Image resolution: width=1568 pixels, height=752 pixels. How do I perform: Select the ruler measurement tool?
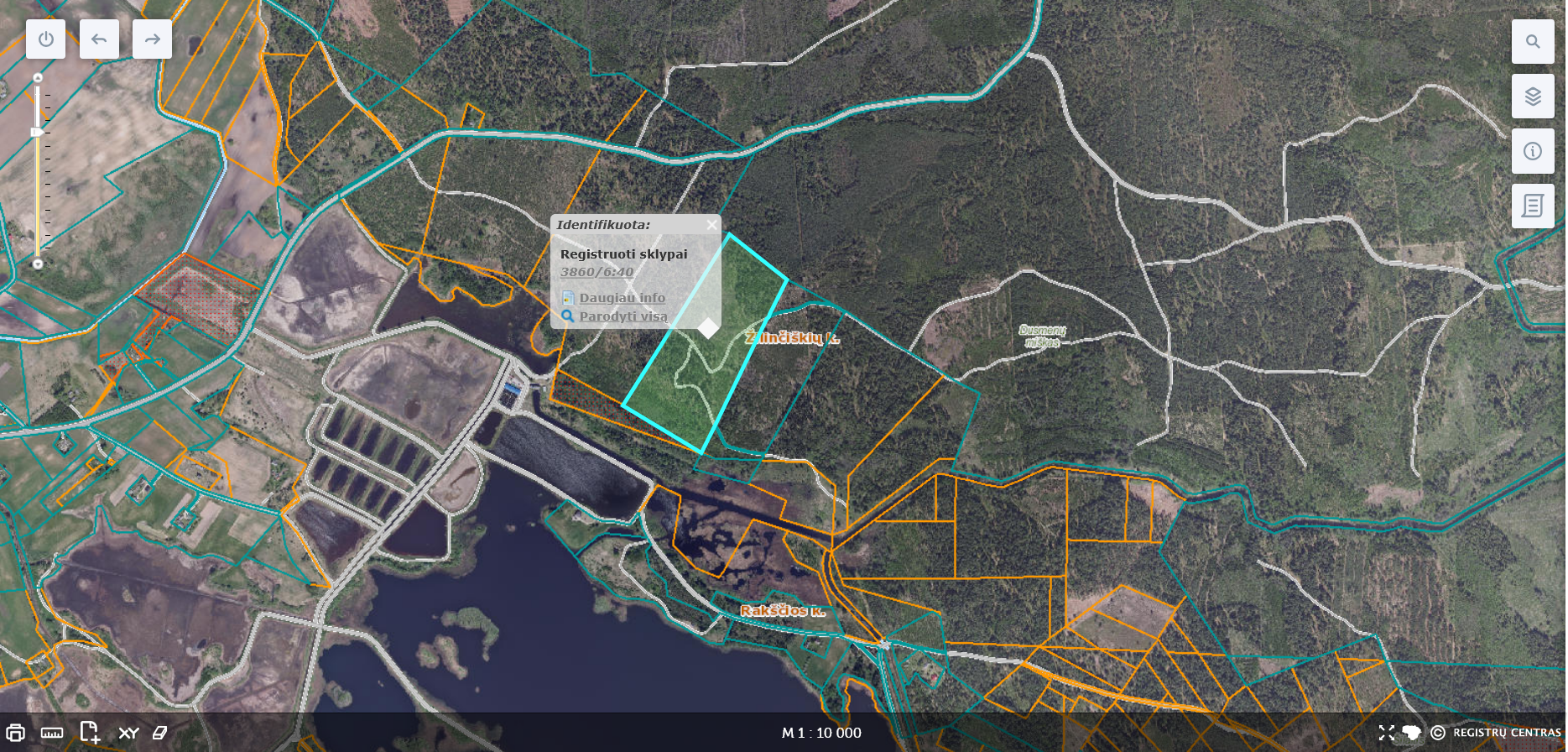point(52,733)
